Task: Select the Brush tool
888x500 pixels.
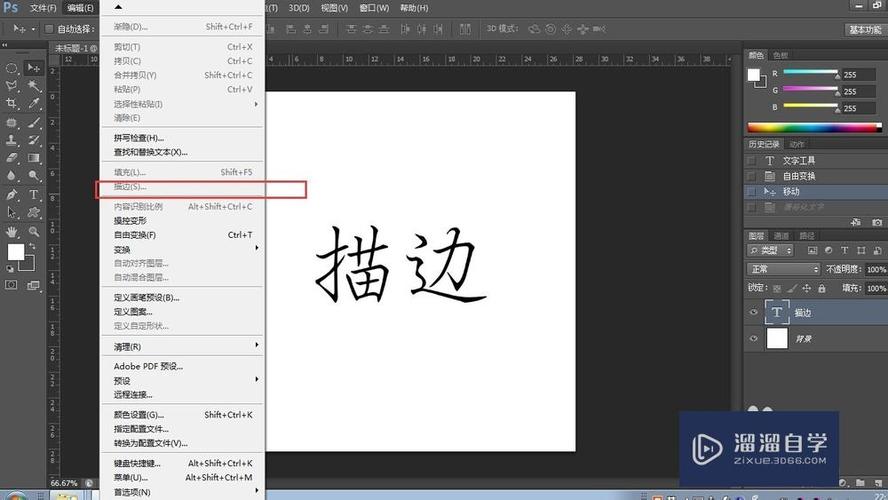Action: [34, 122]
